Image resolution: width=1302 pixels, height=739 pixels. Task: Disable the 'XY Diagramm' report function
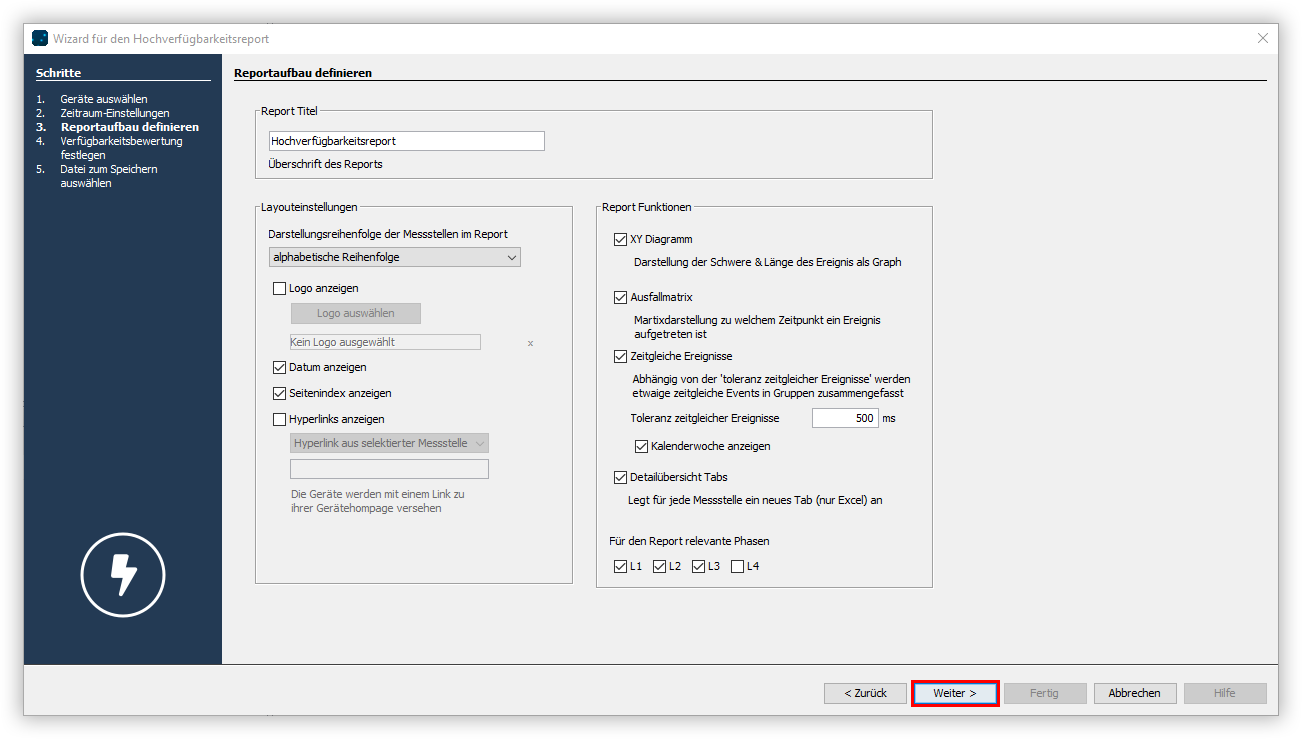click(621, 239)
